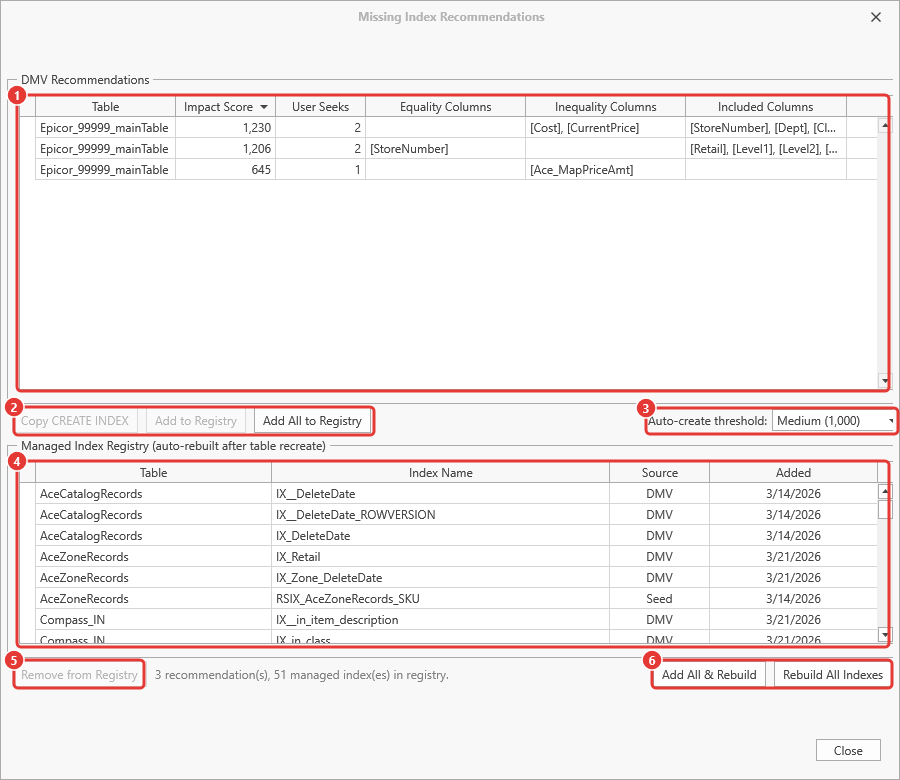Screen dimensions: 900x780
Task: Click the registry grid scrollbar thumb
Action: (885, 509)
